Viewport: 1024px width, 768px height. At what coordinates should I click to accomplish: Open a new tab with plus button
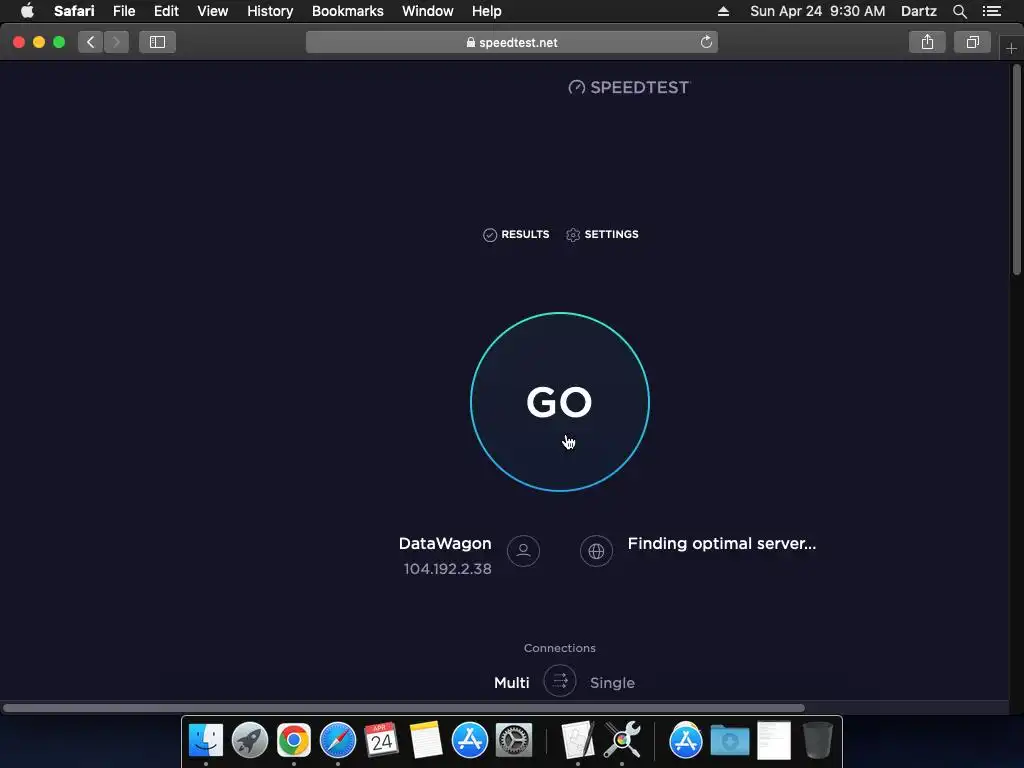(1011, 48)
